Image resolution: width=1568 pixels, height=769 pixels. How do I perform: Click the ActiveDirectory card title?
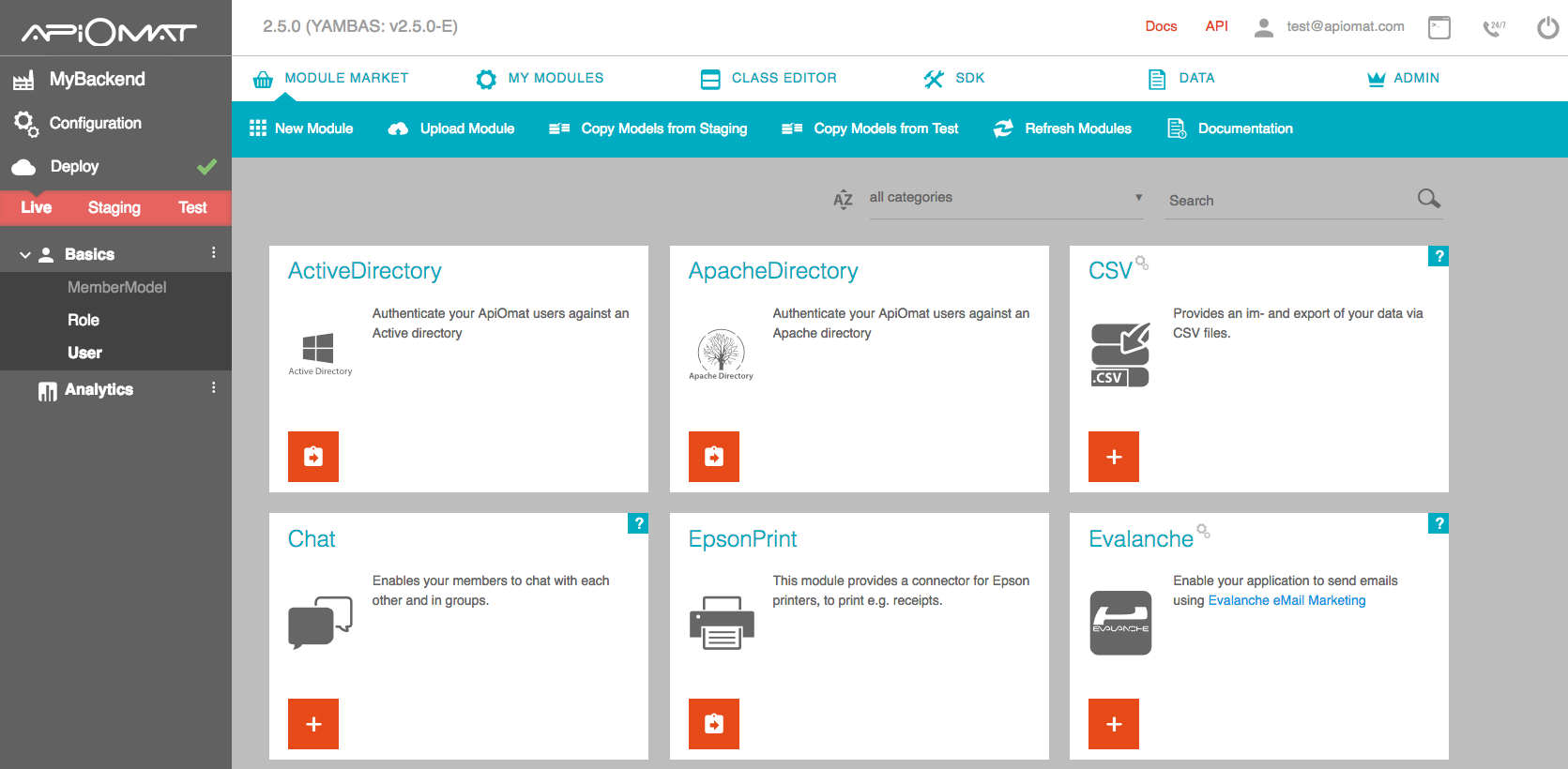point(365,271)
